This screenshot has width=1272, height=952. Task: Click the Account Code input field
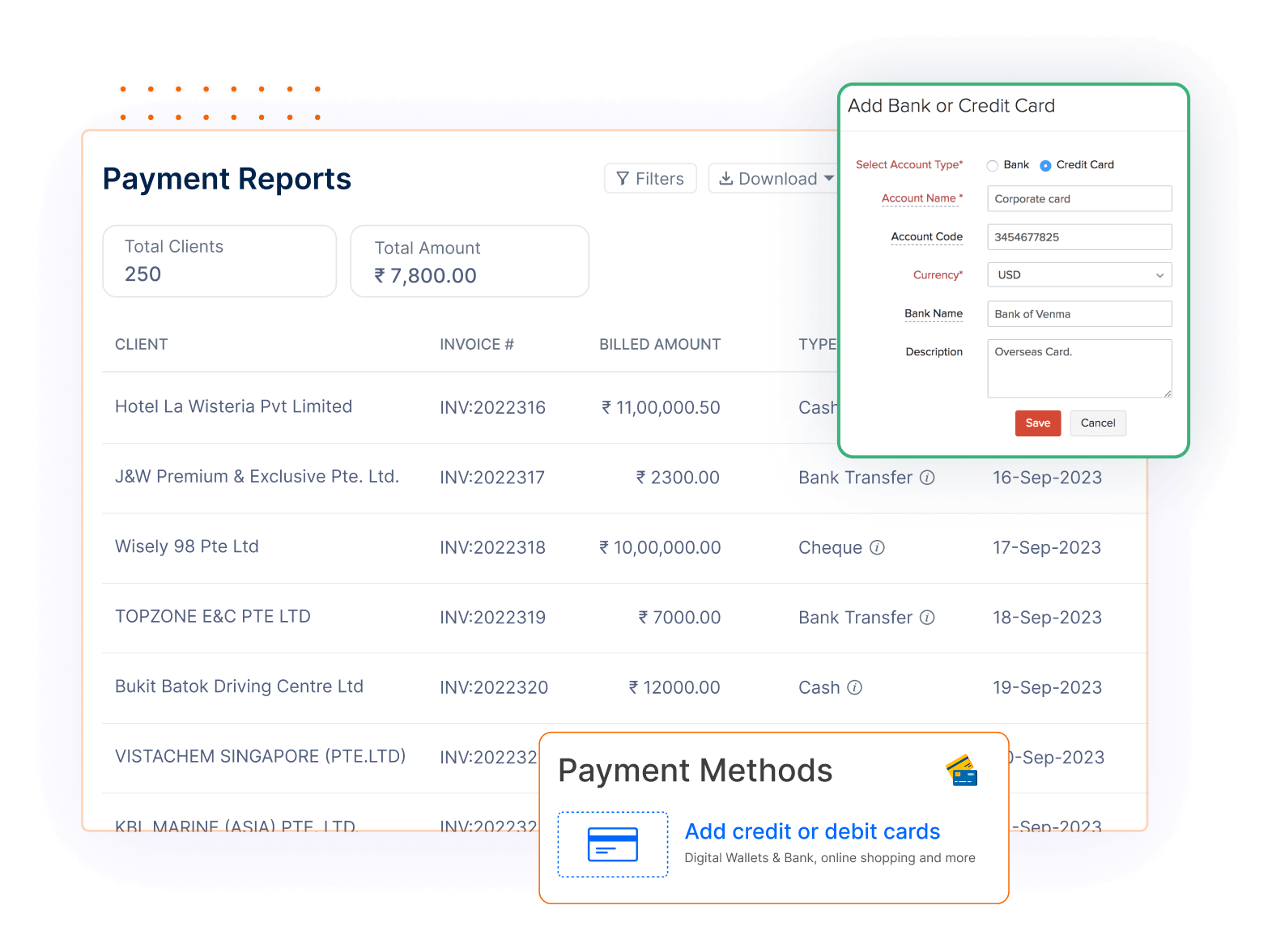pyautogui.click(x=1079, y=237)
